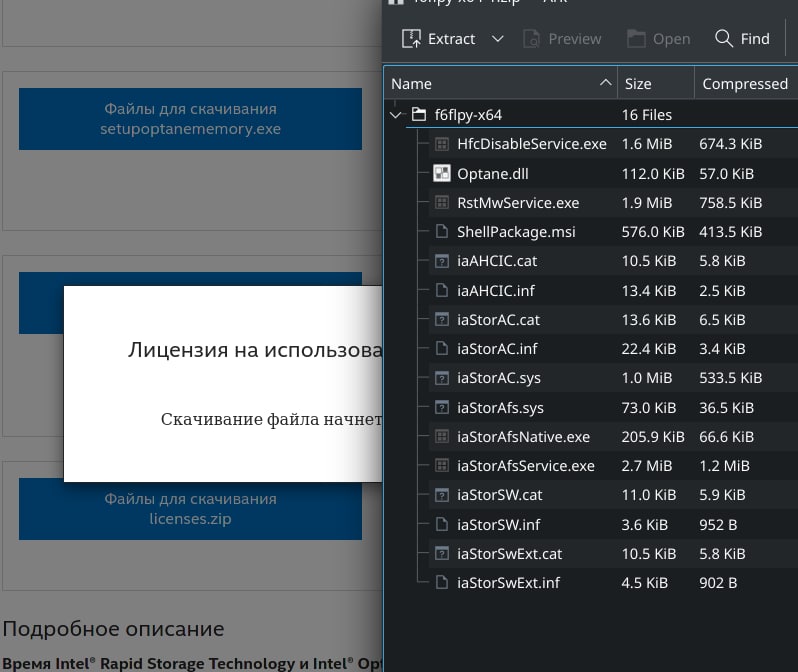This screenshot has height=672, width=798.
Task: Click the Open toolbar button
Action: [x=659, y=39]
